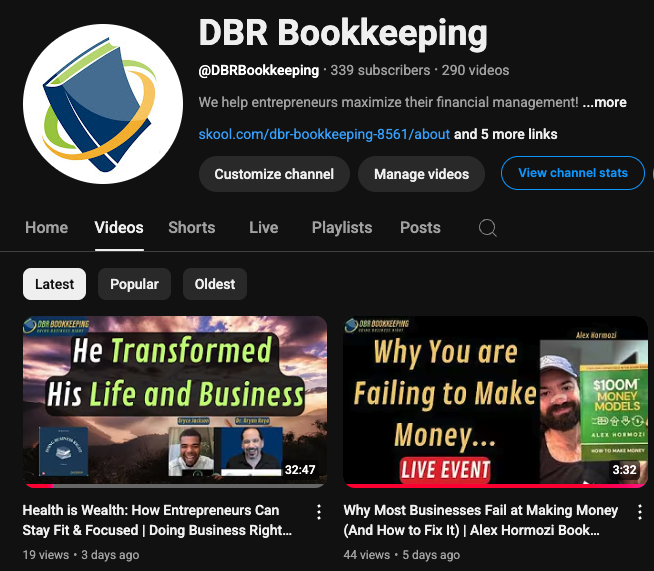
Task: Sort videos by Latest
Action: point(55,284)
